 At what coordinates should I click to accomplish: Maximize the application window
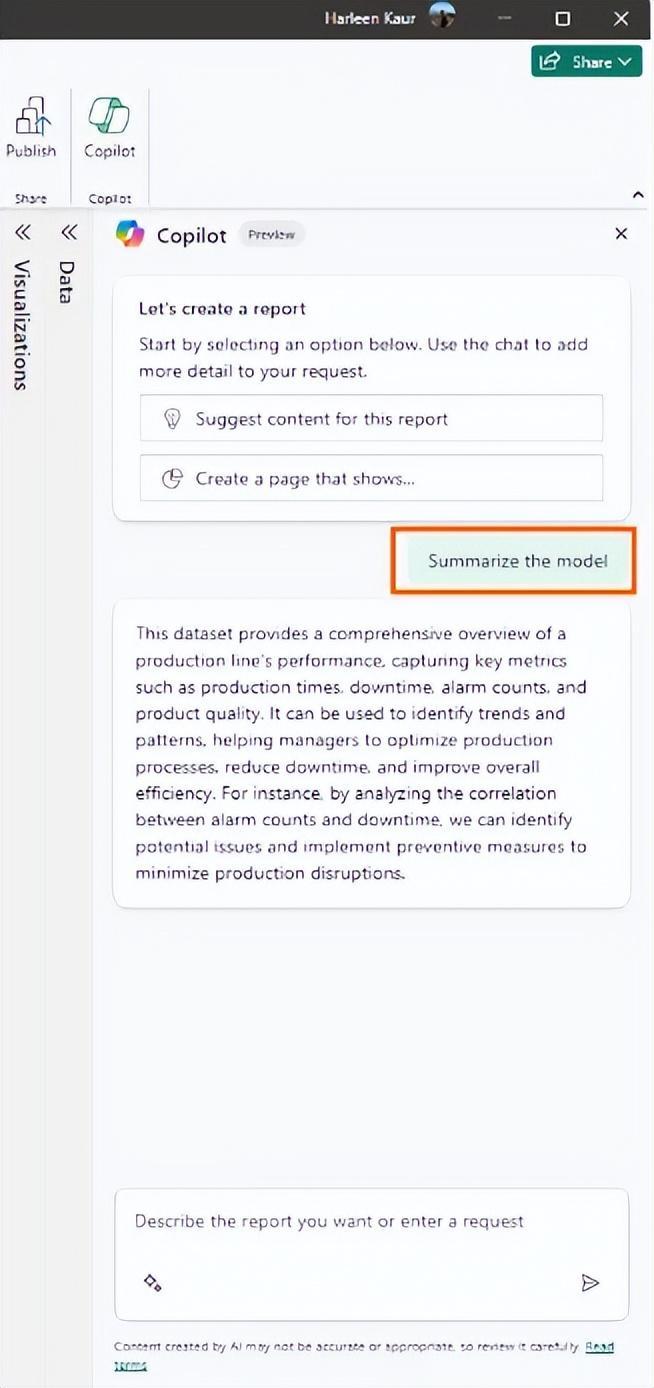563,18
